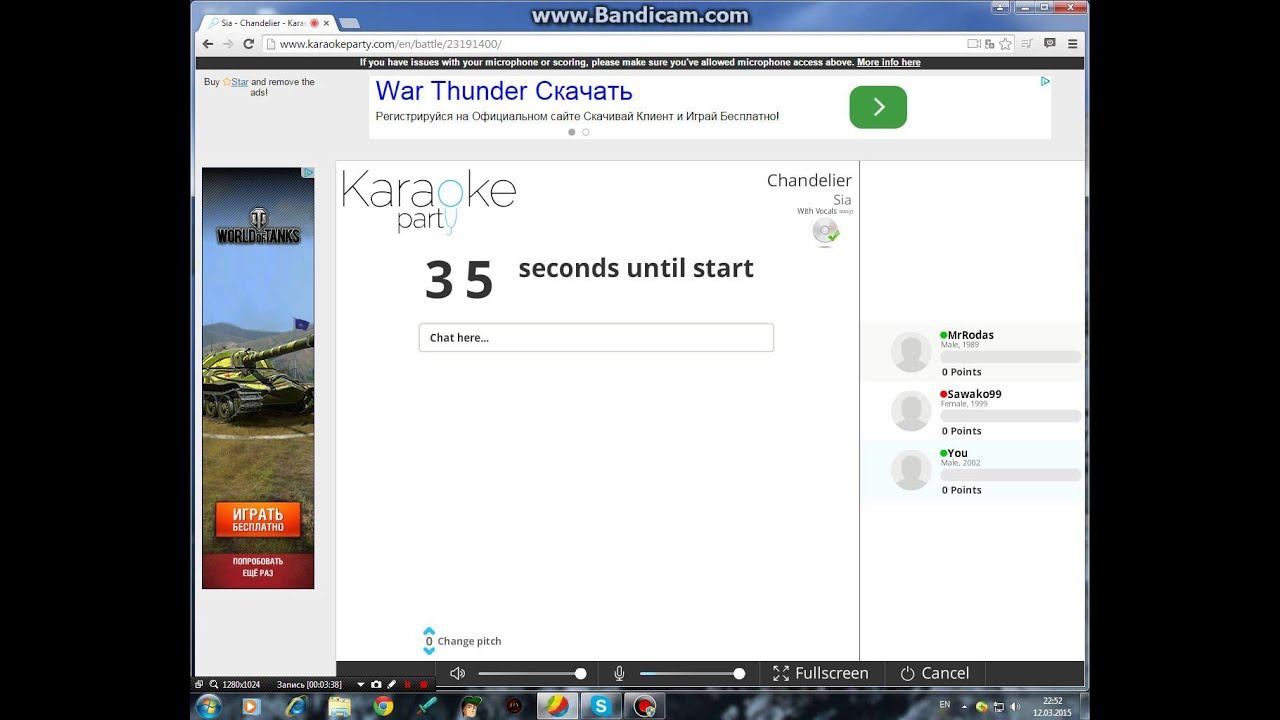Reload the karaokeparty page

pyautogui.click(x=248, y=44)
